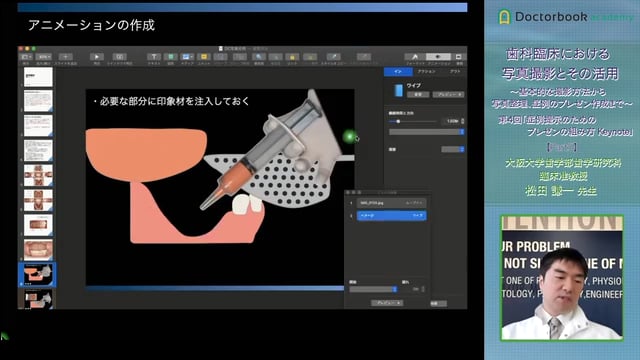Select the white teeth shape on the slide
Image resolution: width=640 pixels, height=360 pixels.
[x=247, y=204]
